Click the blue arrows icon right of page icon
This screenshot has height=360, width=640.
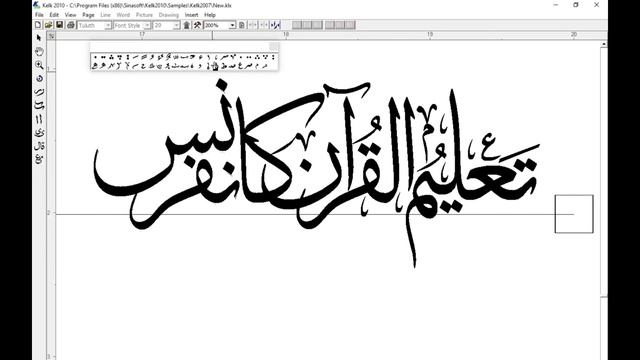pyautogui.click(x=276, y=25)
